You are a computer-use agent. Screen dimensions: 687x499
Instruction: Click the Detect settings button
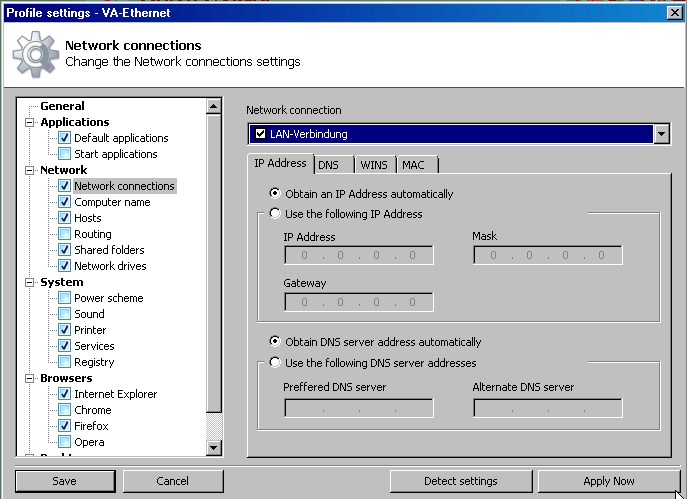pyautogui.click(x=461, y=481)
